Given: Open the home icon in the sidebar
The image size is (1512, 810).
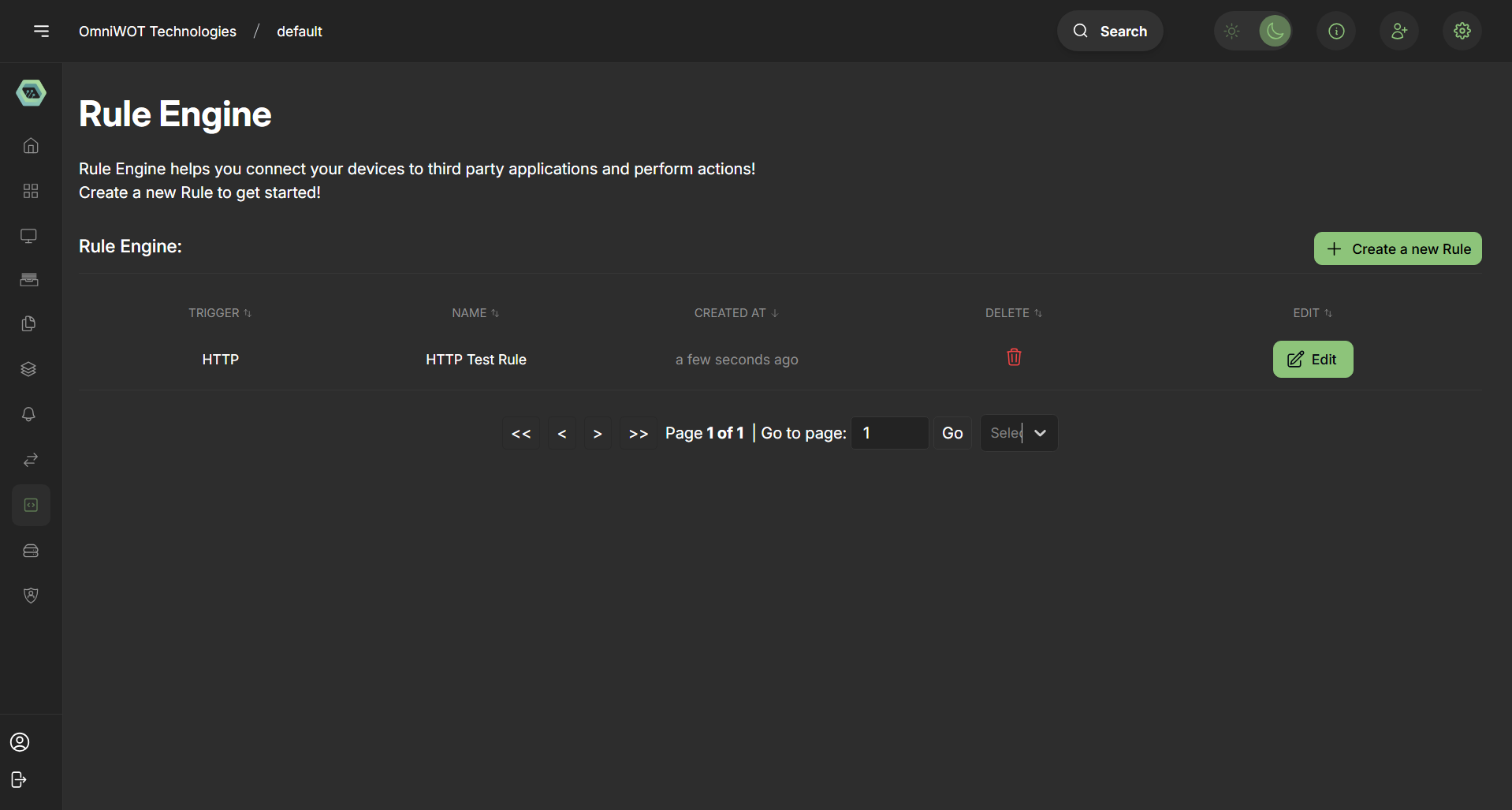Looking at the screenshot, I should [31, 146].
